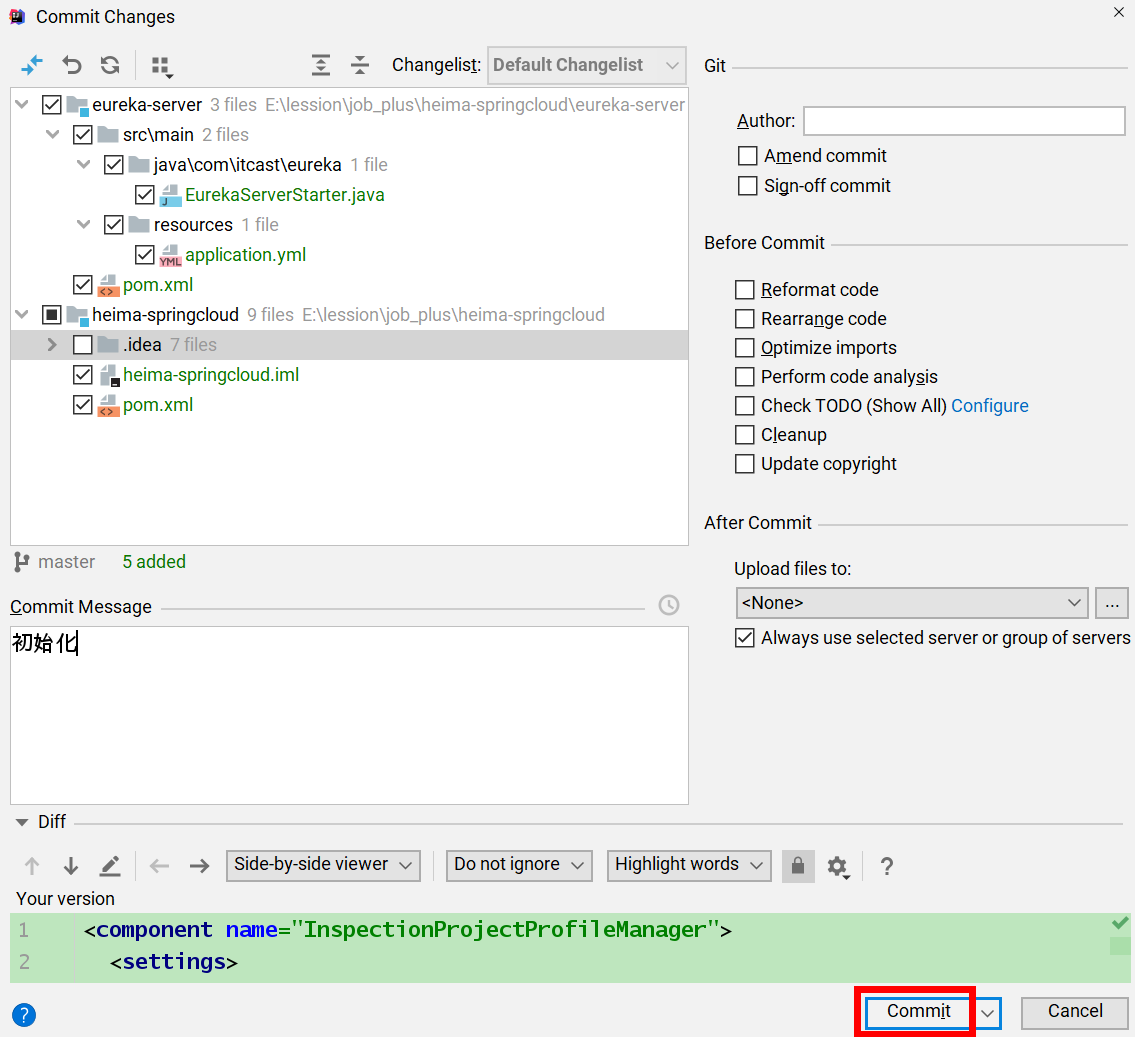The width and height of the screenshot is (1135, 1037).
Task: Select pom.xml under eureka-server
Action: pyautogui.click(x=349, y=285)
